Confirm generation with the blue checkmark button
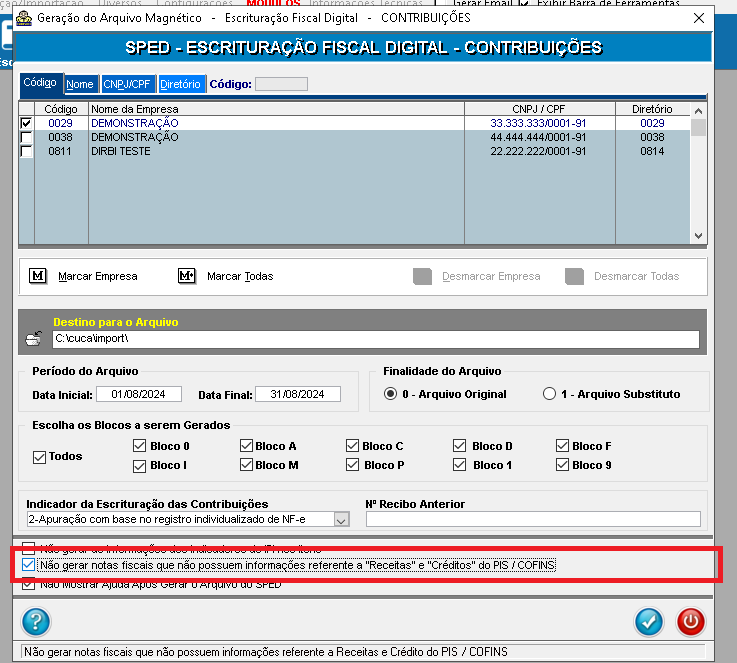Screen dimensions: 737x663 pyautogui.click(x=649, y=622)
